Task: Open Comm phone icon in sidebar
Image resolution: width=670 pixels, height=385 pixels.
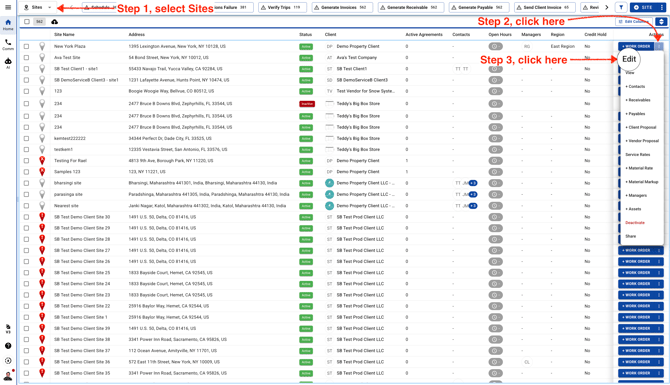Action: (8, 44)
